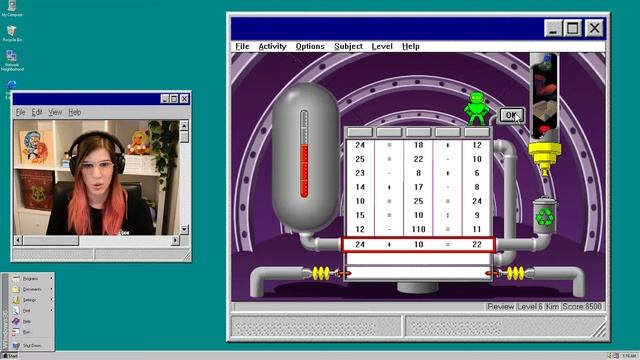The width and height of the screenshot is (640, 360).
Task: Open the Network Neighborhood desktop icon
Action: coord(12,61)
